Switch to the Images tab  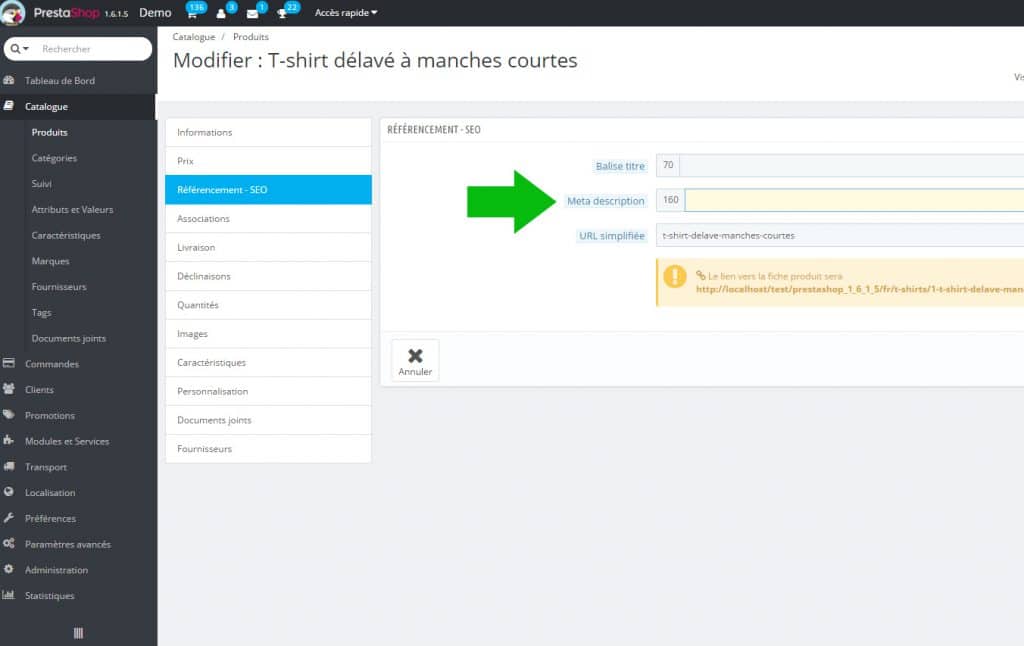(x=268, y=334)
